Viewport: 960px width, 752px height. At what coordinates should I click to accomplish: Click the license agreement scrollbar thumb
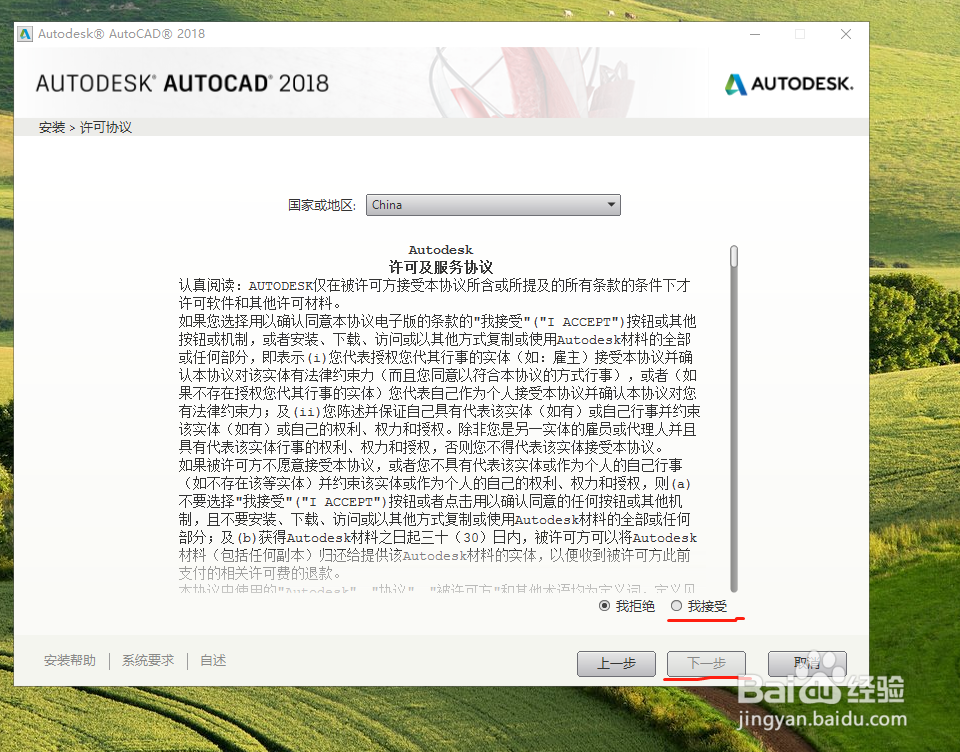[734, 257]
